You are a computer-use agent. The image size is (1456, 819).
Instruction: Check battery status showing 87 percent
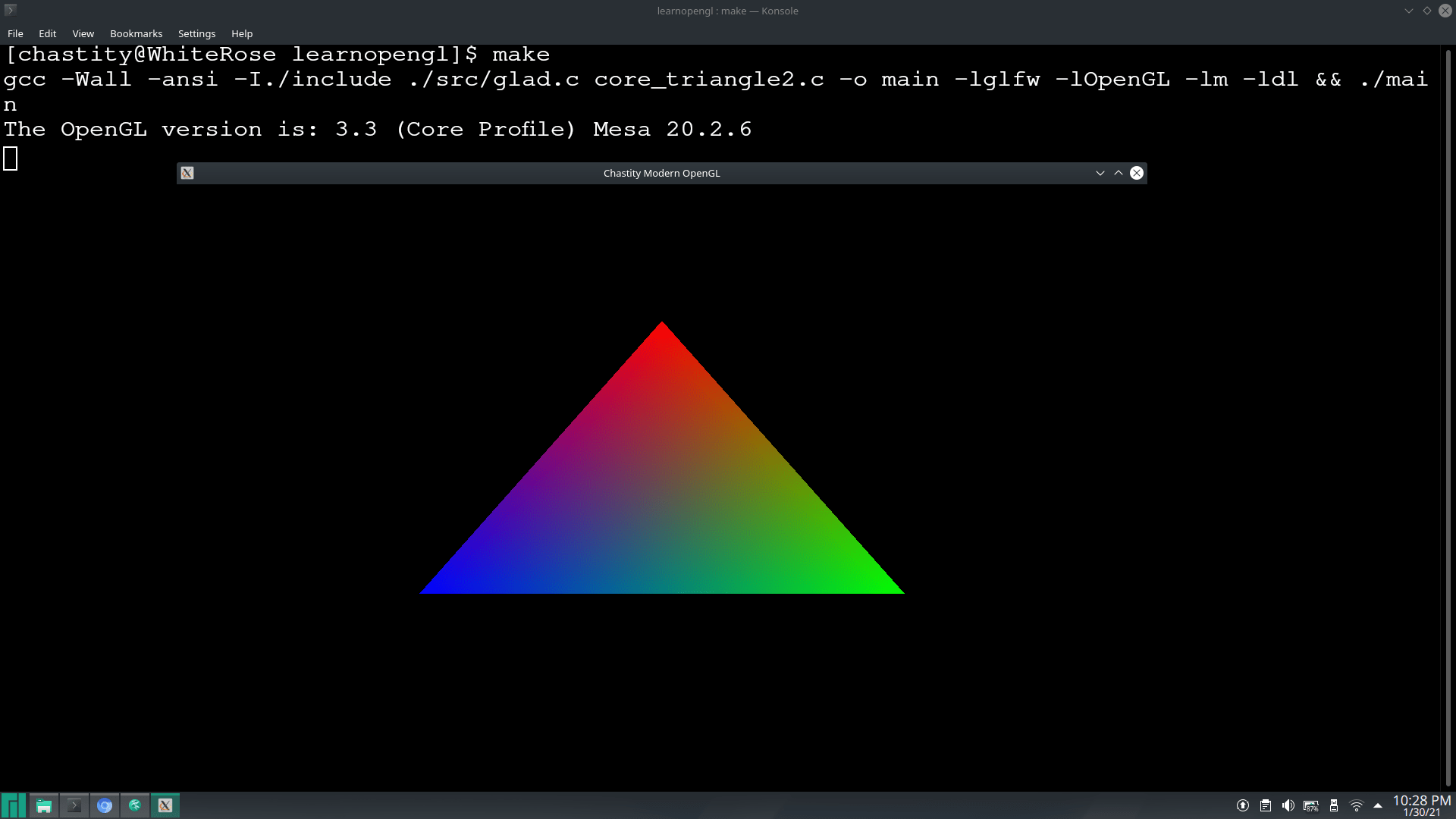[1311, 805]
